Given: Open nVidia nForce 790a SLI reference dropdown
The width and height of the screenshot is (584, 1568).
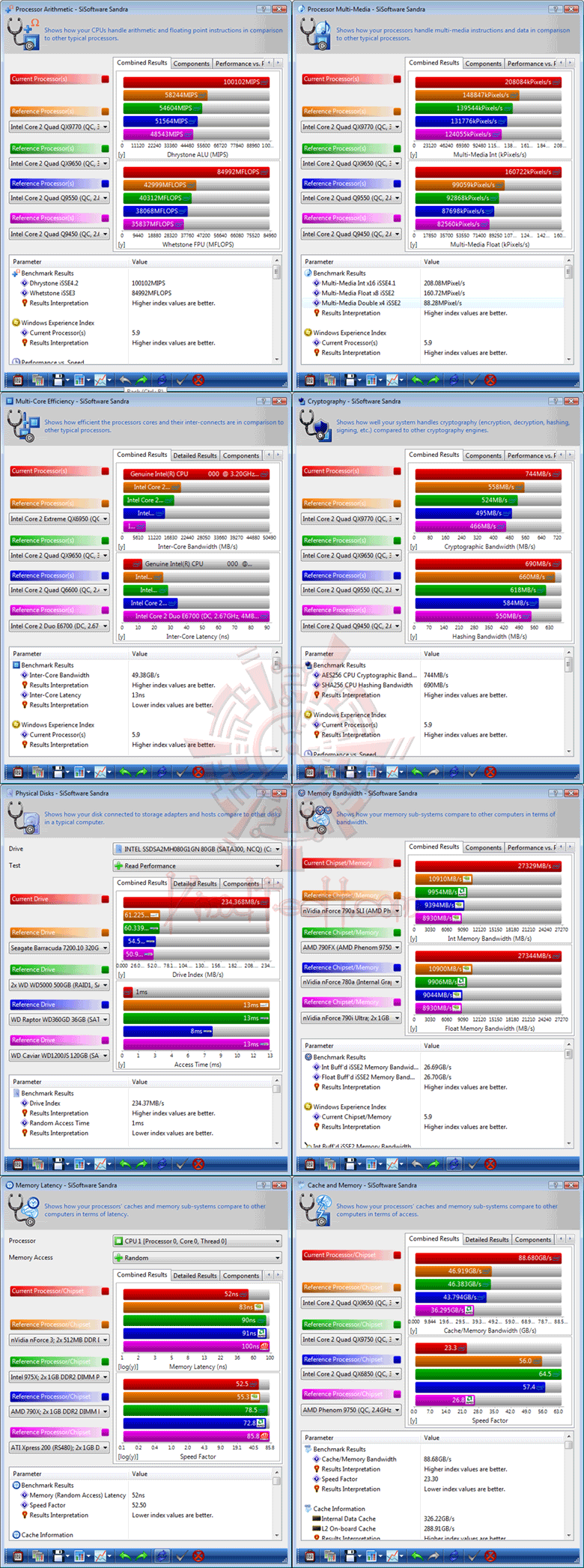Looking at the screenshot, I should tap(351, 910).
